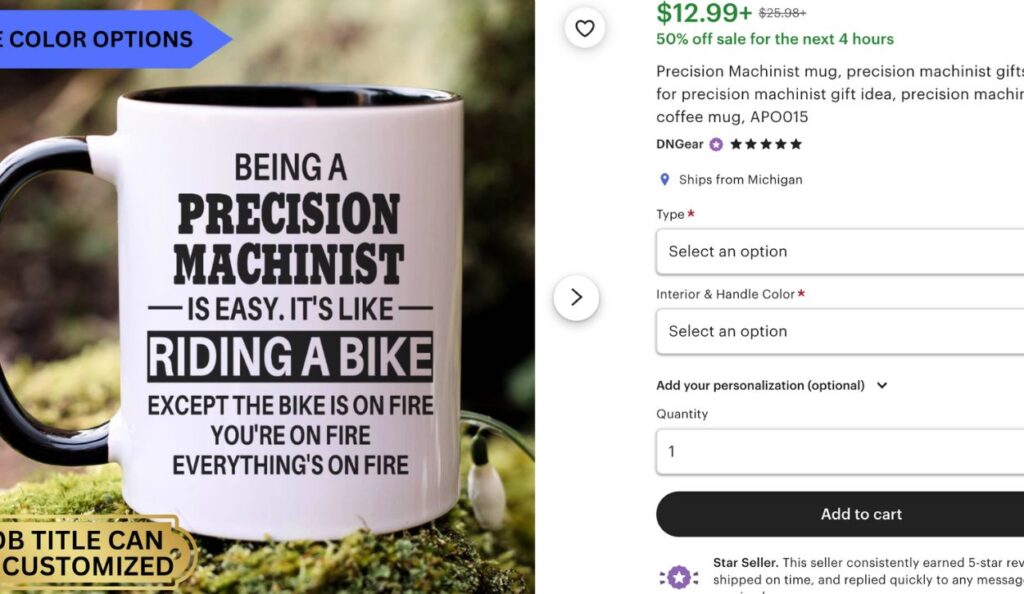Open the Quantity selector

pos(840,451)
